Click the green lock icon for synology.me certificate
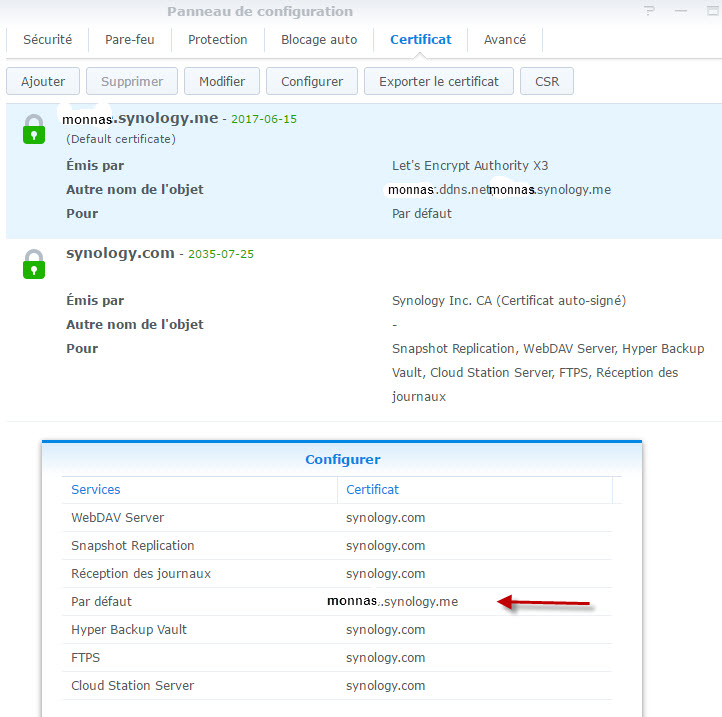Viewport: 722px width, 717px height. (34, 129)
